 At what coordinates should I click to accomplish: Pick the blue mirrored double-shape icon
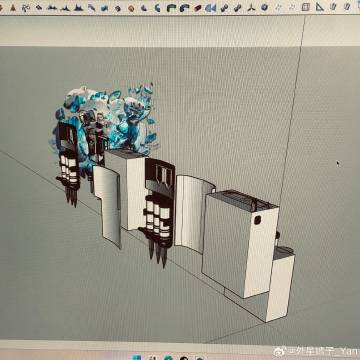[x=210, y=8]
